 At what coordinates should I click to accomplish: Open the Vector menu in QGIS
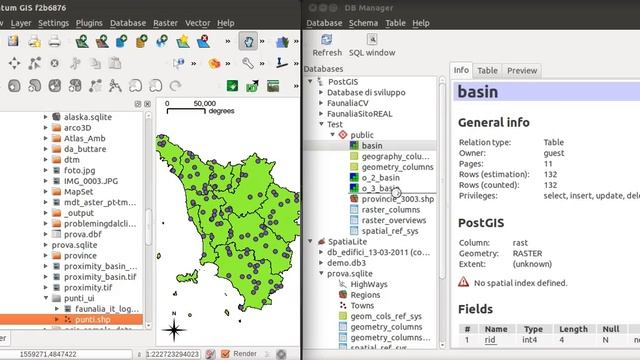pyautogui.click(x=198, y=23)
